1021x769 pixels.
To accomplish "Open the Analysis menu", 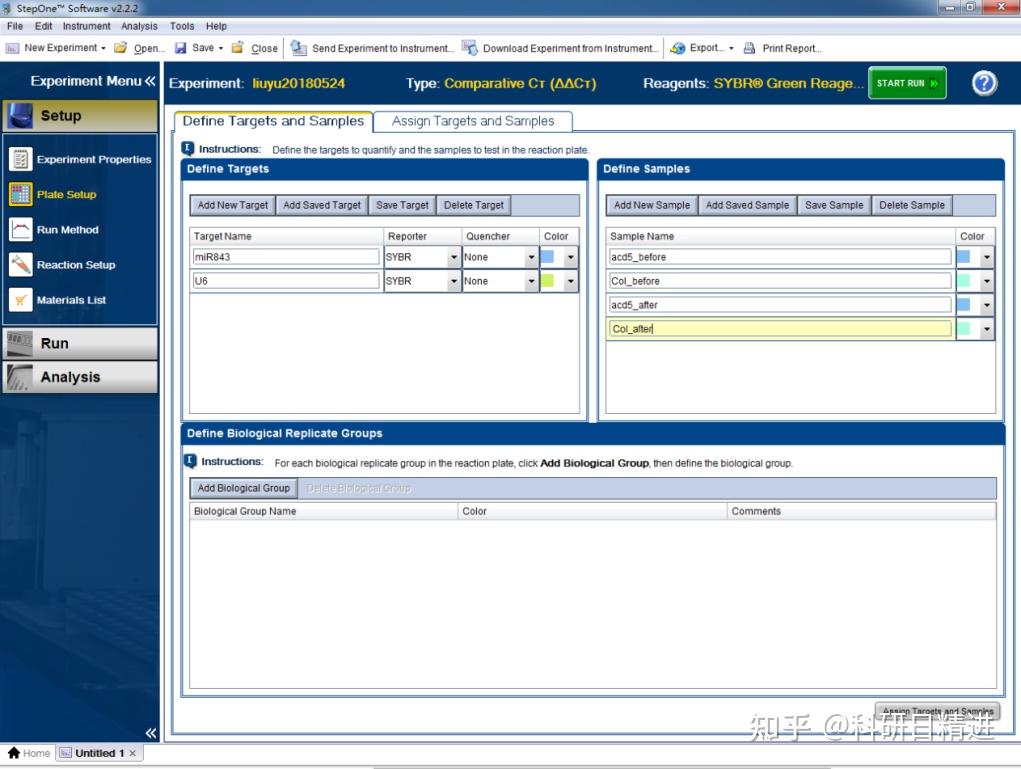I will (139, 26).
